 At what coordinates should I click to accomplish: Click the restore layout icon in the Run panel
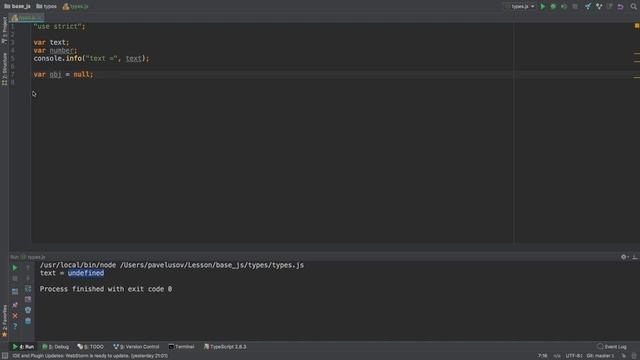15,291
